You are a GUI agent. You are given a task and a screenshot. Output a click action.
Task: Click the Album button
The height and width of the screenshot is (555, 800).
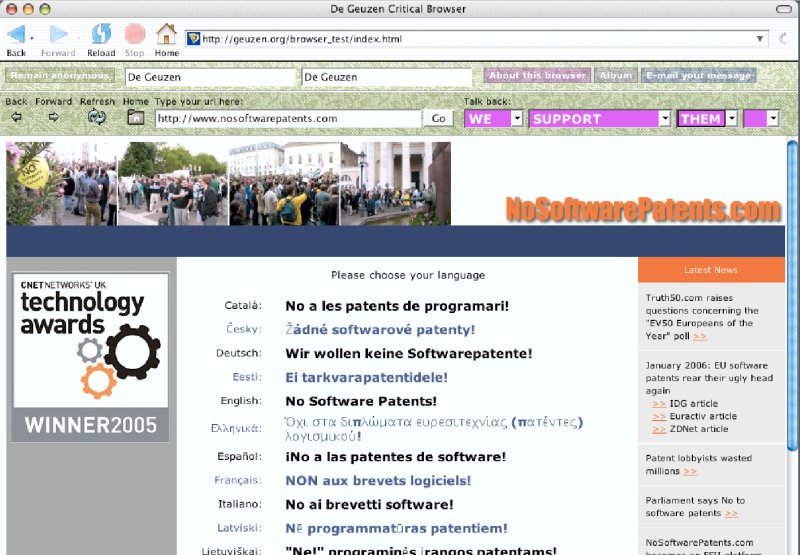coord(616,75)
